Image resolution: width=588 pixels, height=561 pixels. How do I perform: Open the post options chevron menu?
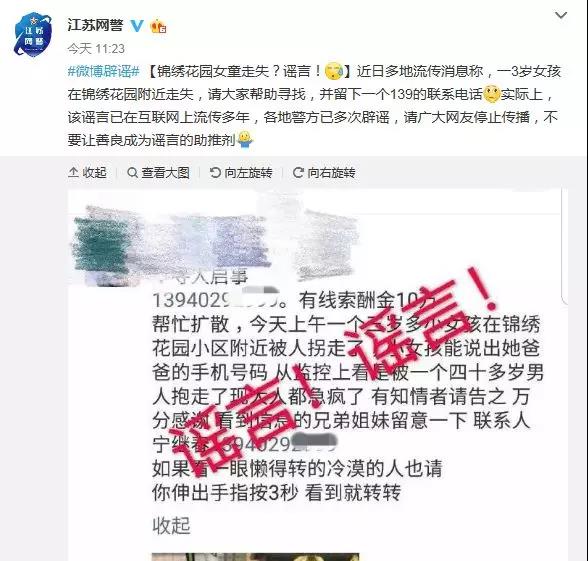pos(561,15)
